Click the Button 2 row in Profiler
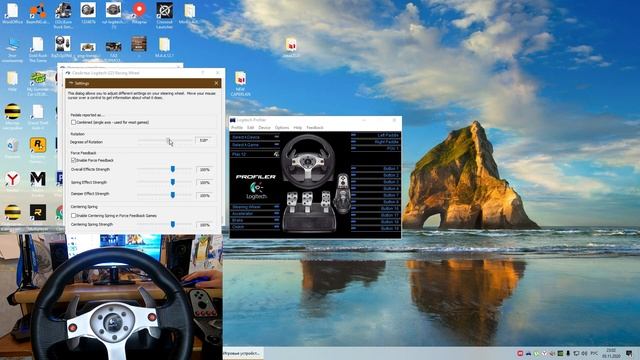 coord(375,175)
